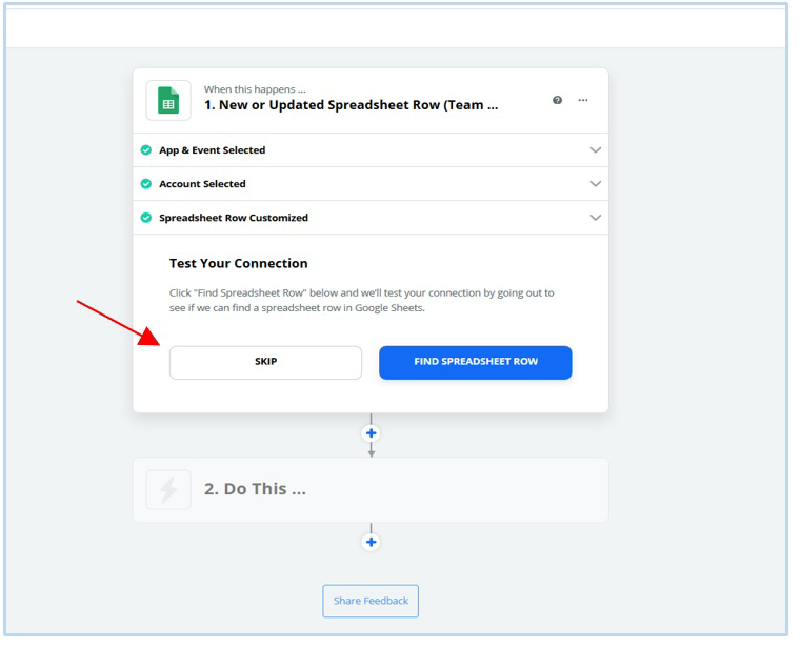800x648 pixels.
Task: Click the New or Updated Spreadsheet Row title
Action: pos(351,105)
